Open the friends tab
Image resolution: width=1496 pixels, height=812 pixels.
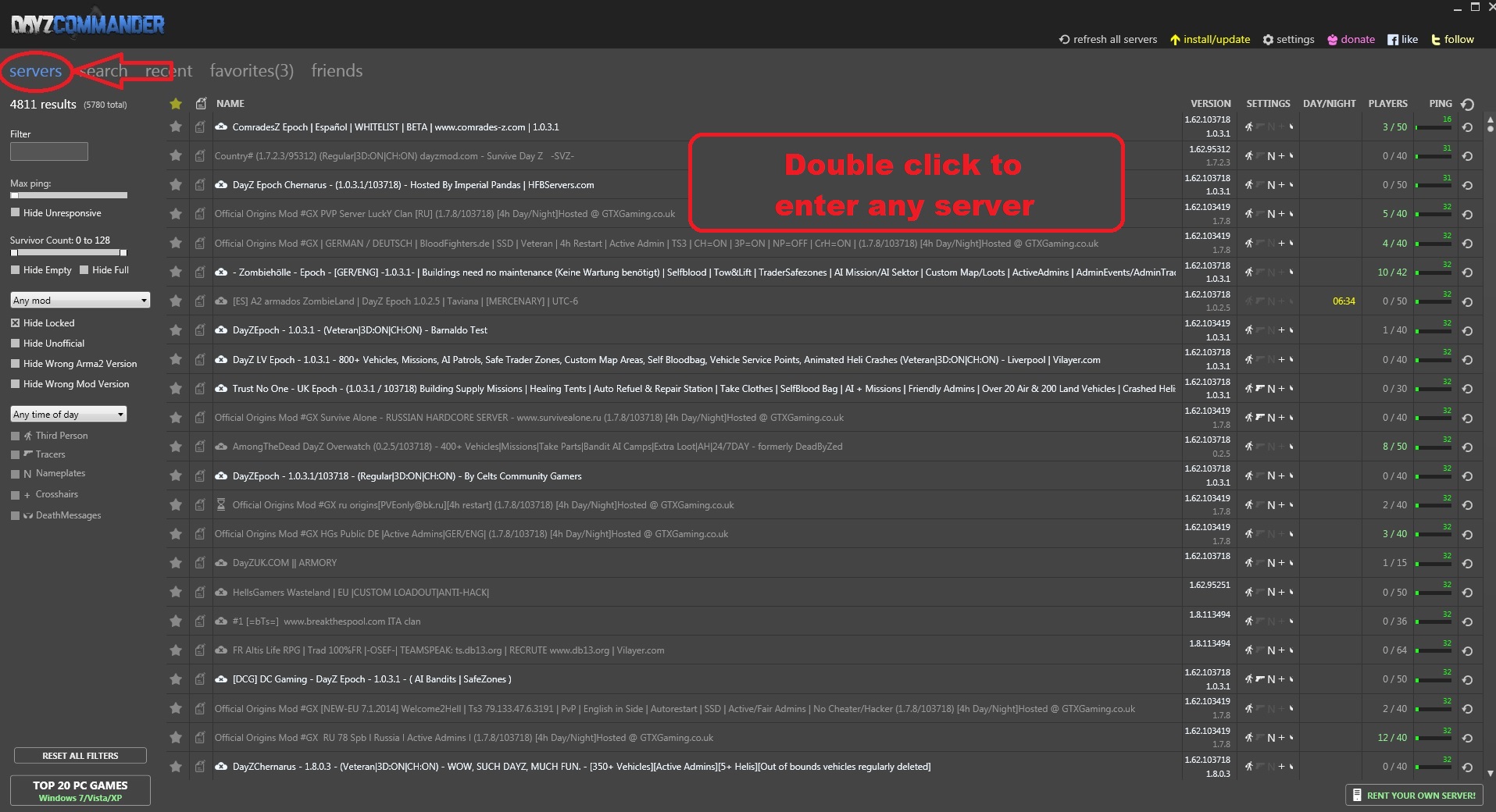[337, 71]
